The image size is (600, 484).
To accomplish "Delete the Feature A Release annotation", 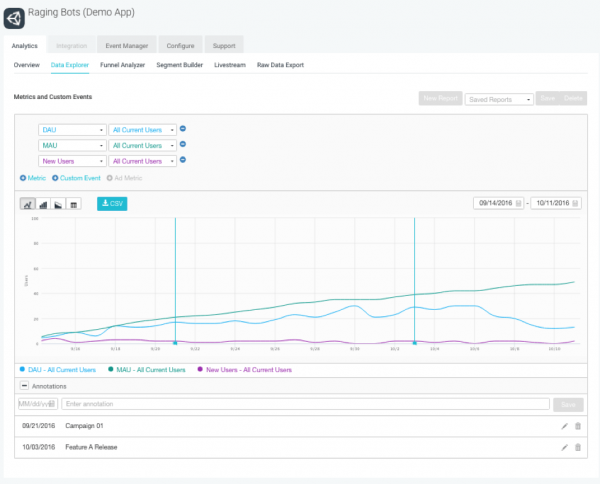I will (578, 447).
